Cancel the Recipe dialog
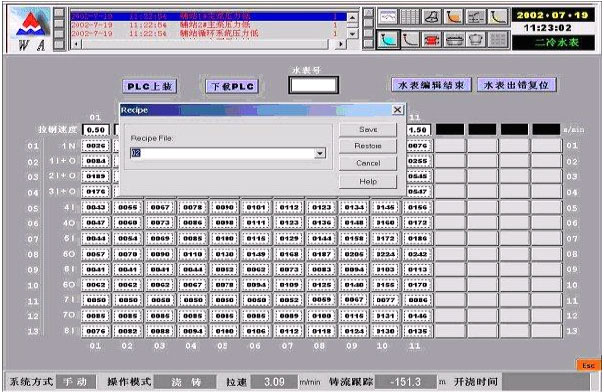604x392 pixels. pyautogui.click(x=368, y=163)
